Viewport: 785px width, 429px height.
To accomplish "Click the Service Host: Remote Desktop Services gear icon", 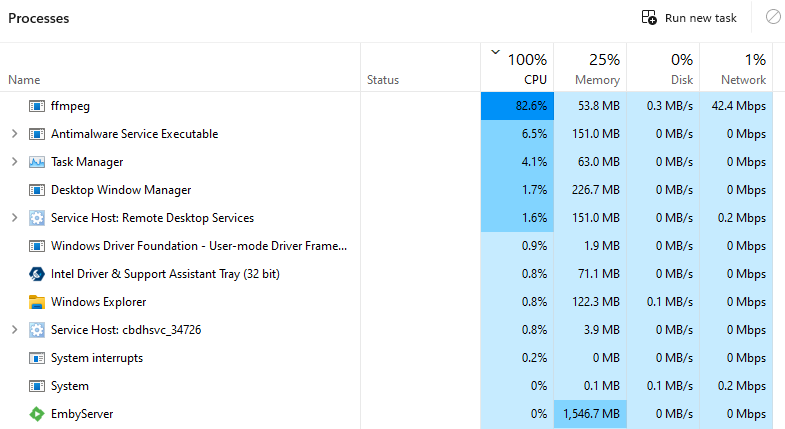I will click(37, 218).
